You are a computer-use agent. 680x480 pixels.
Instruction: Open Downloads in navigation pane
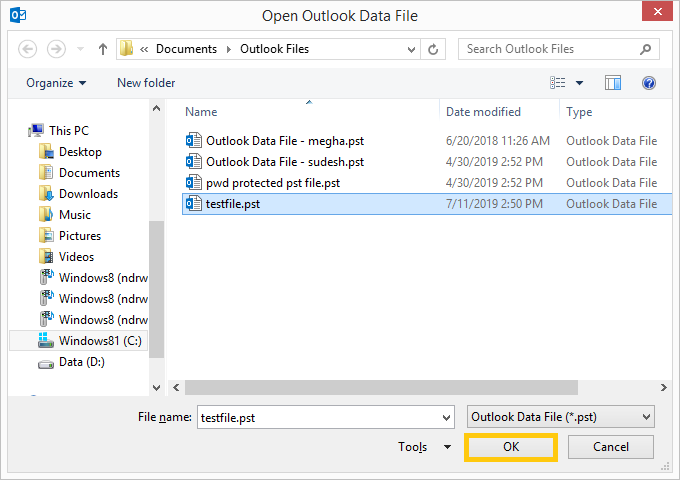(x=88, y=194)
